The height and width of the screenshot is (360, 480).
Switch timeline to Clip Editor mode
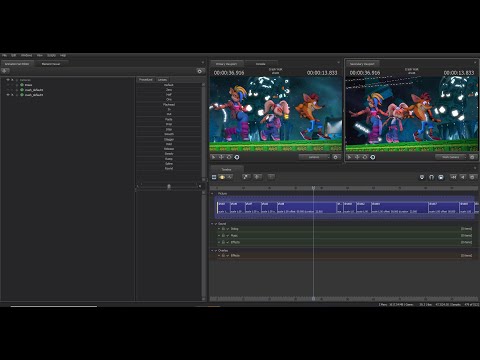pos(214,177)
